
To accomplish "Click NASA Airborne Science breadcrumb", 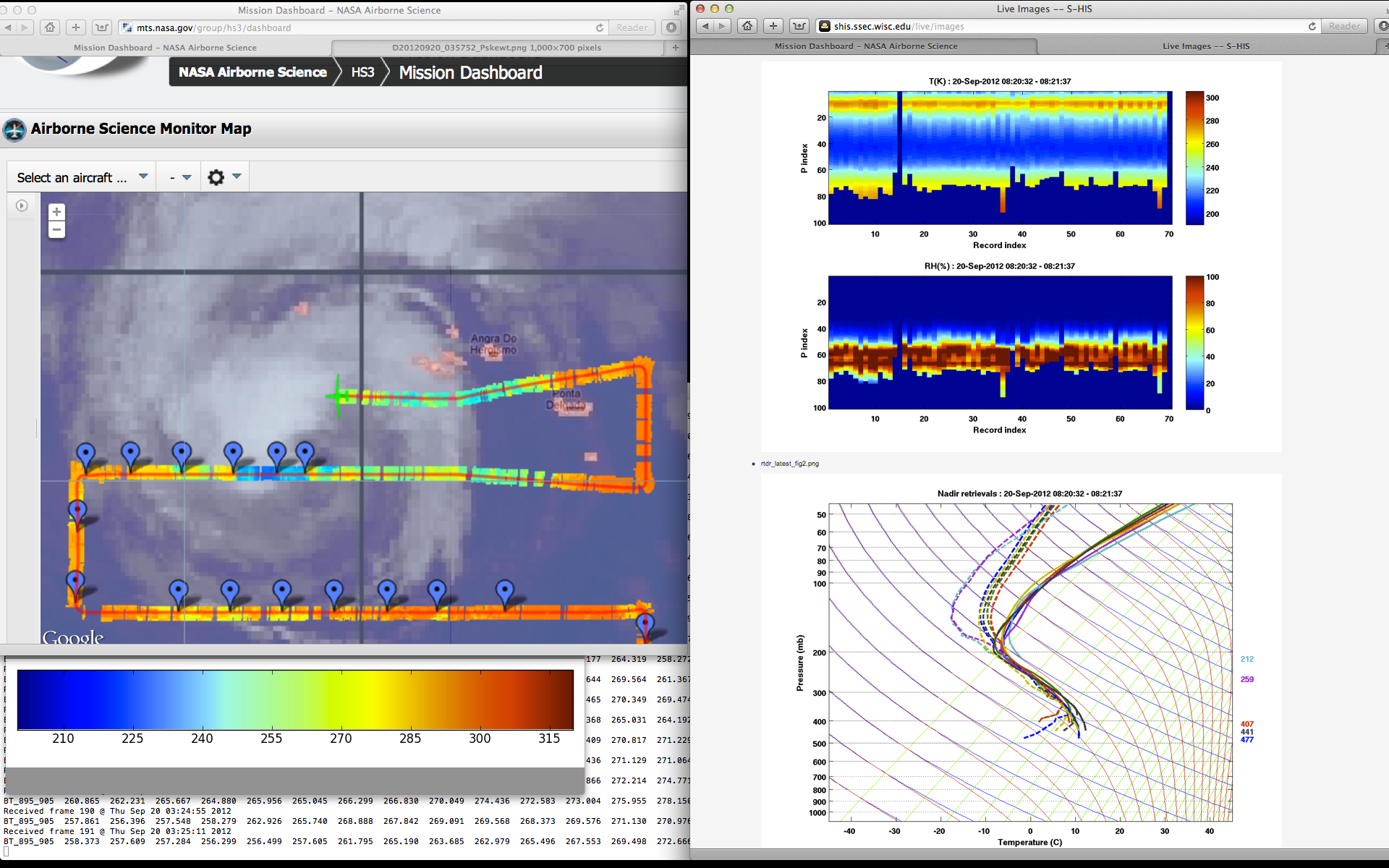I will tap(252, 72).
